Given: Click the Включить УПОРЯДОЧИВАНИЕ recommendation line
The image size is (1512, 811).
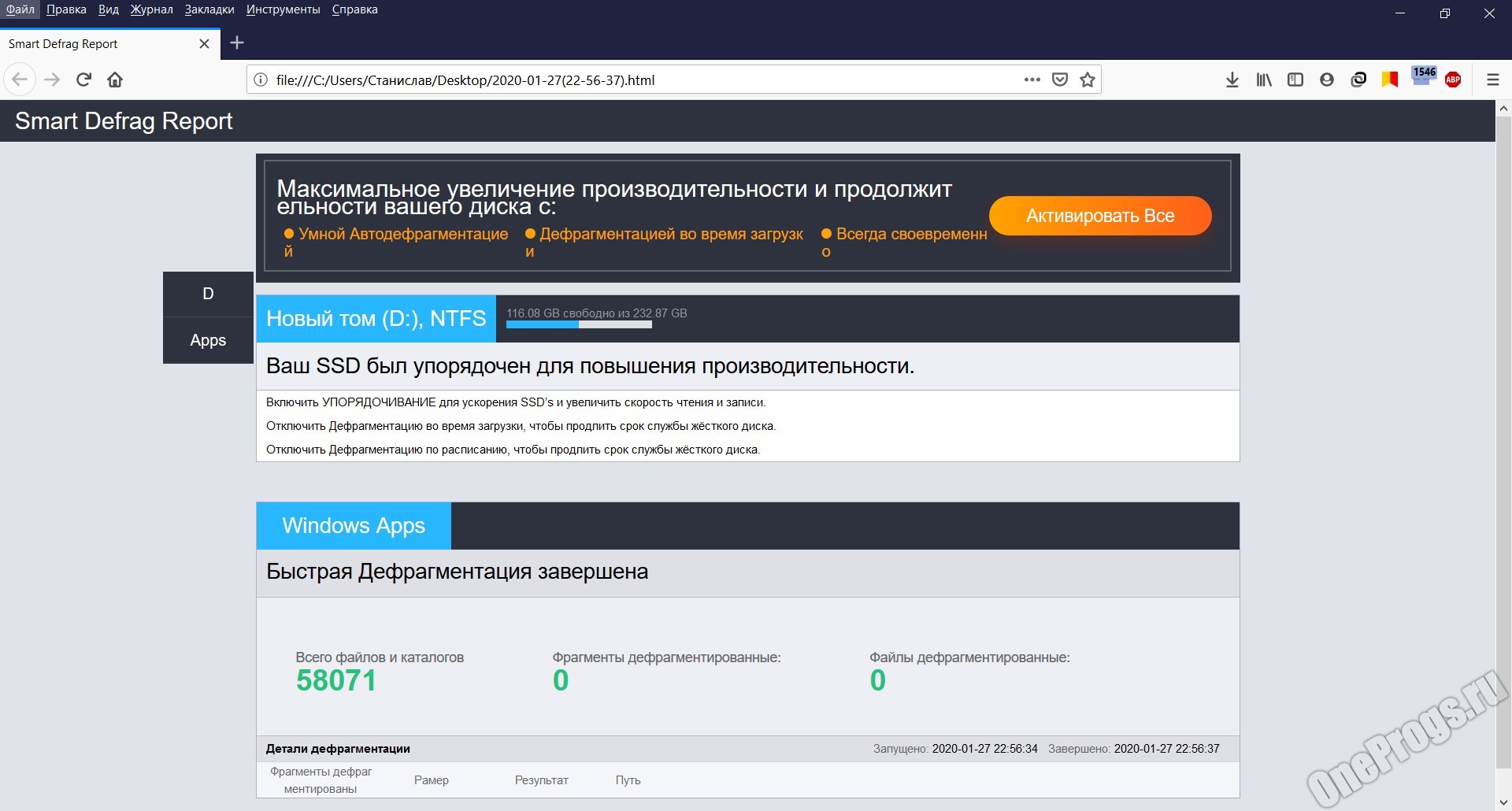Looking at the screenshot, I should (516, 402).
